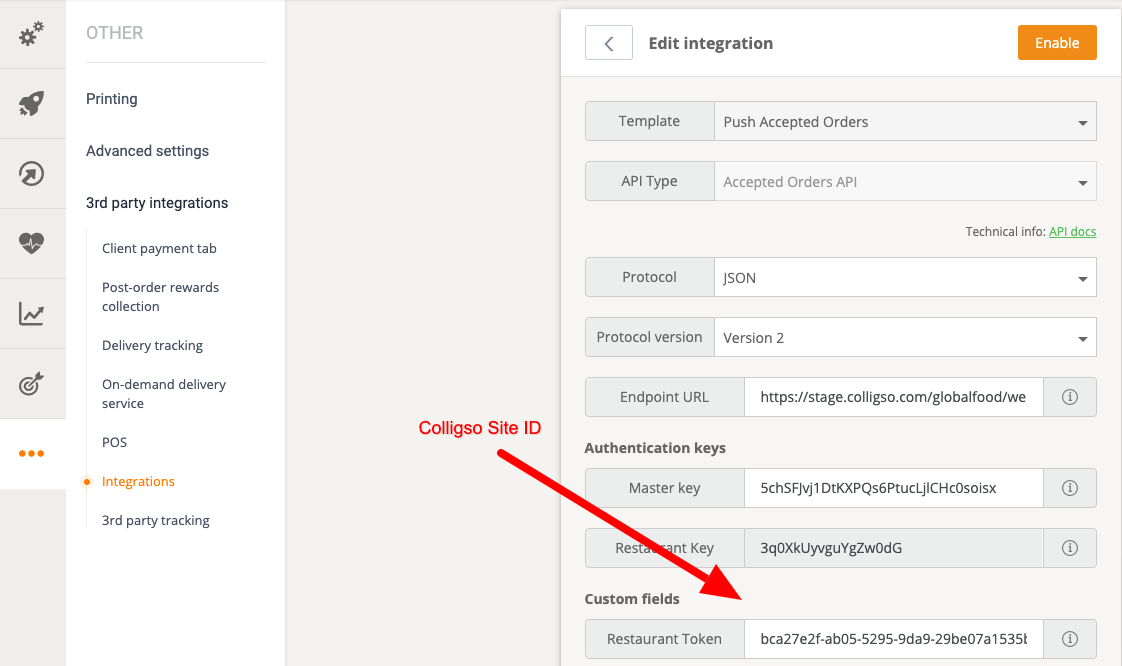Select Delivery tracking in submenu

(152, 345)
